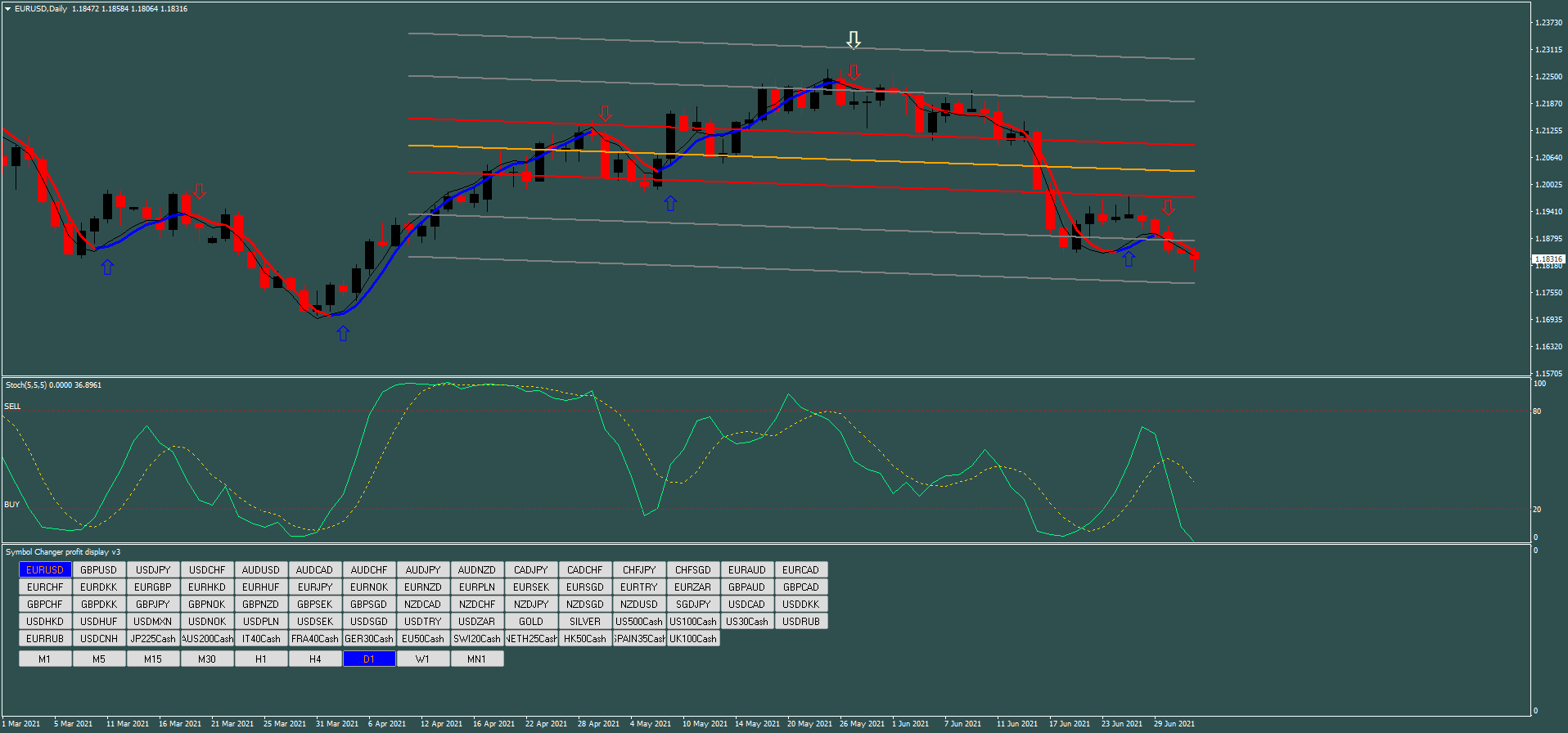1568x733 pixels.
Task: Click the white down arrow above the chart peak
Action: point(854,39)
